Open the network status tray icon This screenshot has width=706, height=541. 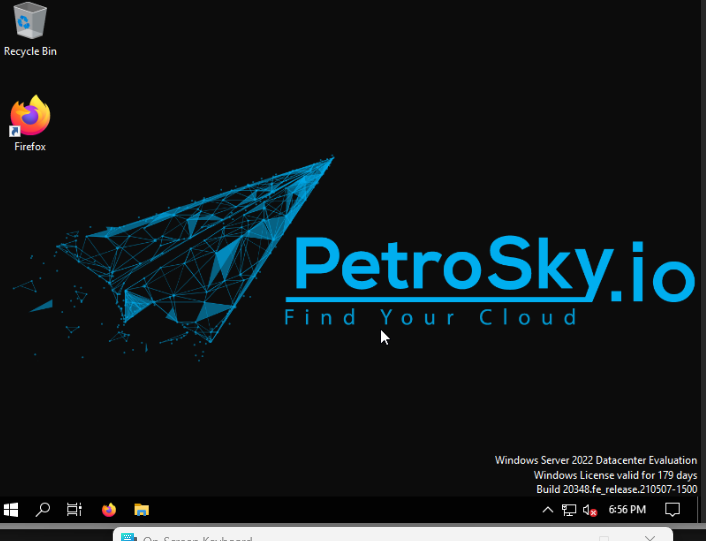coord(569,510)
